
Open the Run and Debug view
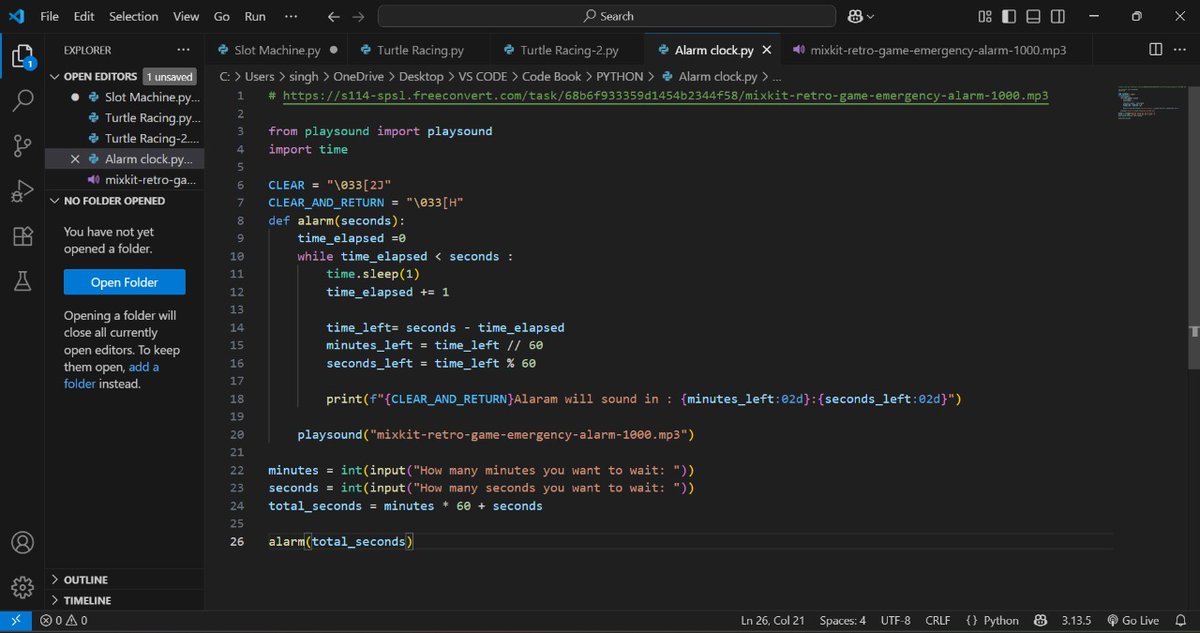pyautogui.click(x=22, y=191)
